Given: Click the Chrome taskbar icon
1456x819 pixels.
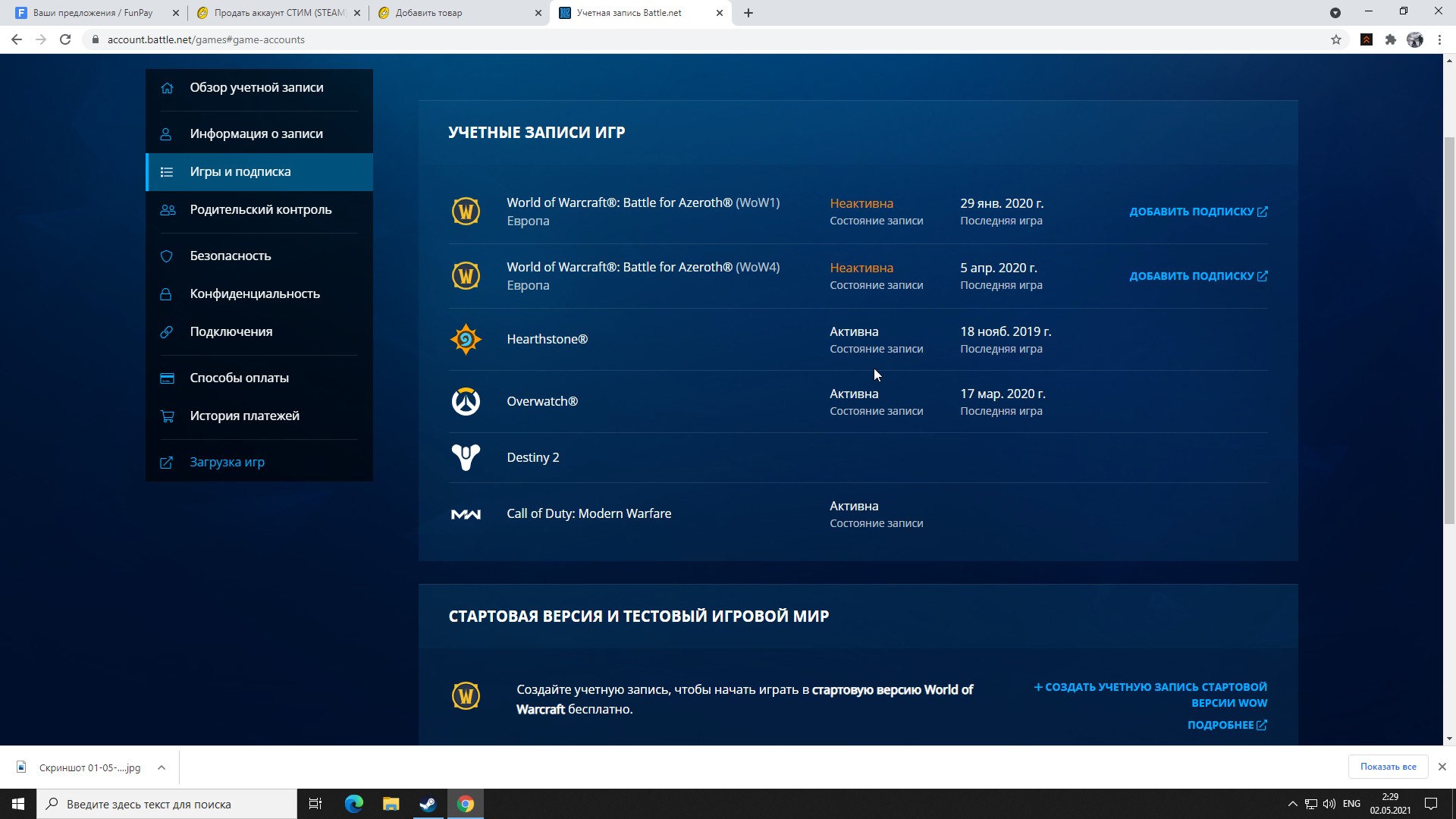Looking at the screenshot, I should [x=466, y=804].
